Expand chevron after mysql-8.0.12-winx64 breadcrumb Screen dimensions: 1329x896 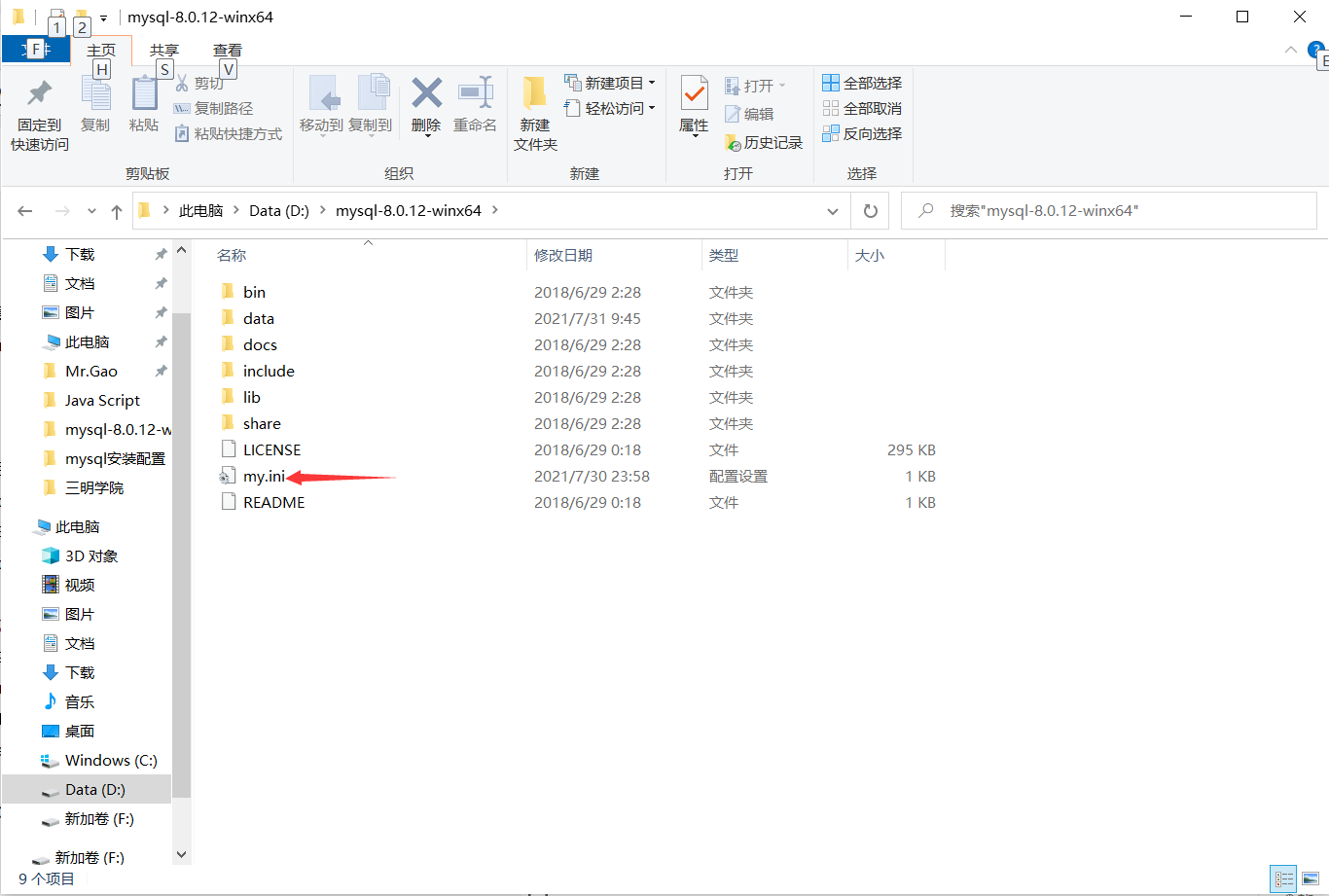pos(494,210)
